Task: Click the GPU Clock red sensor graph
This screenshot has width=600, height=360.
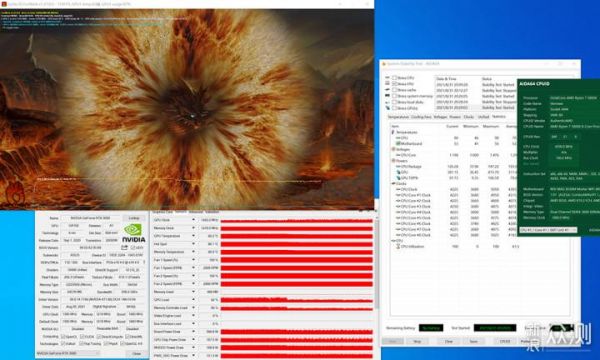Action: pyautogui.click(x=297, y=220)
